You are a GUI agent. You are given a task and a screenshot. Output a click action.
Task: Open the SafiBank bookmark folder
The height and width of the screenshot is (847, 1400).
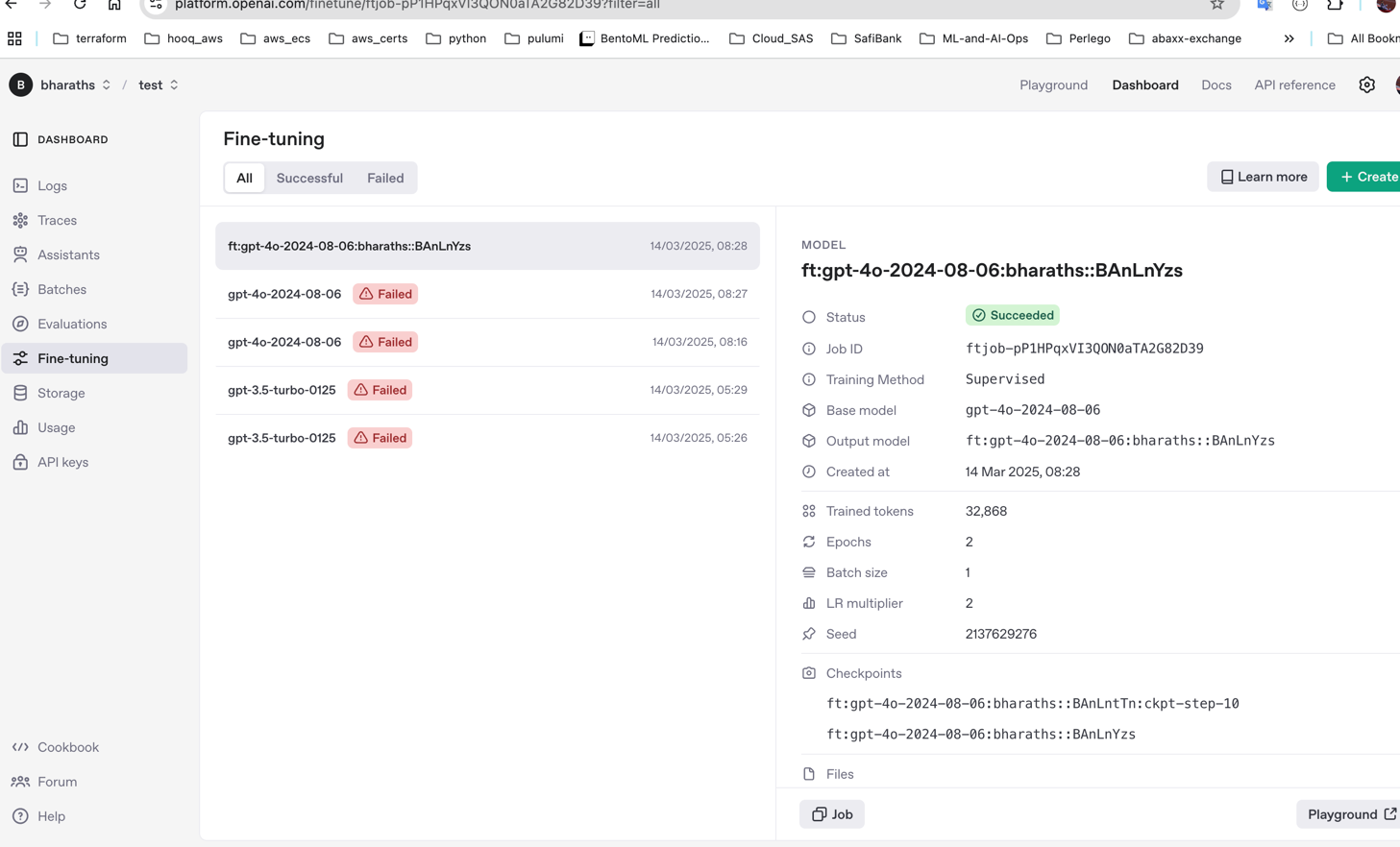(x=866, y=38)
